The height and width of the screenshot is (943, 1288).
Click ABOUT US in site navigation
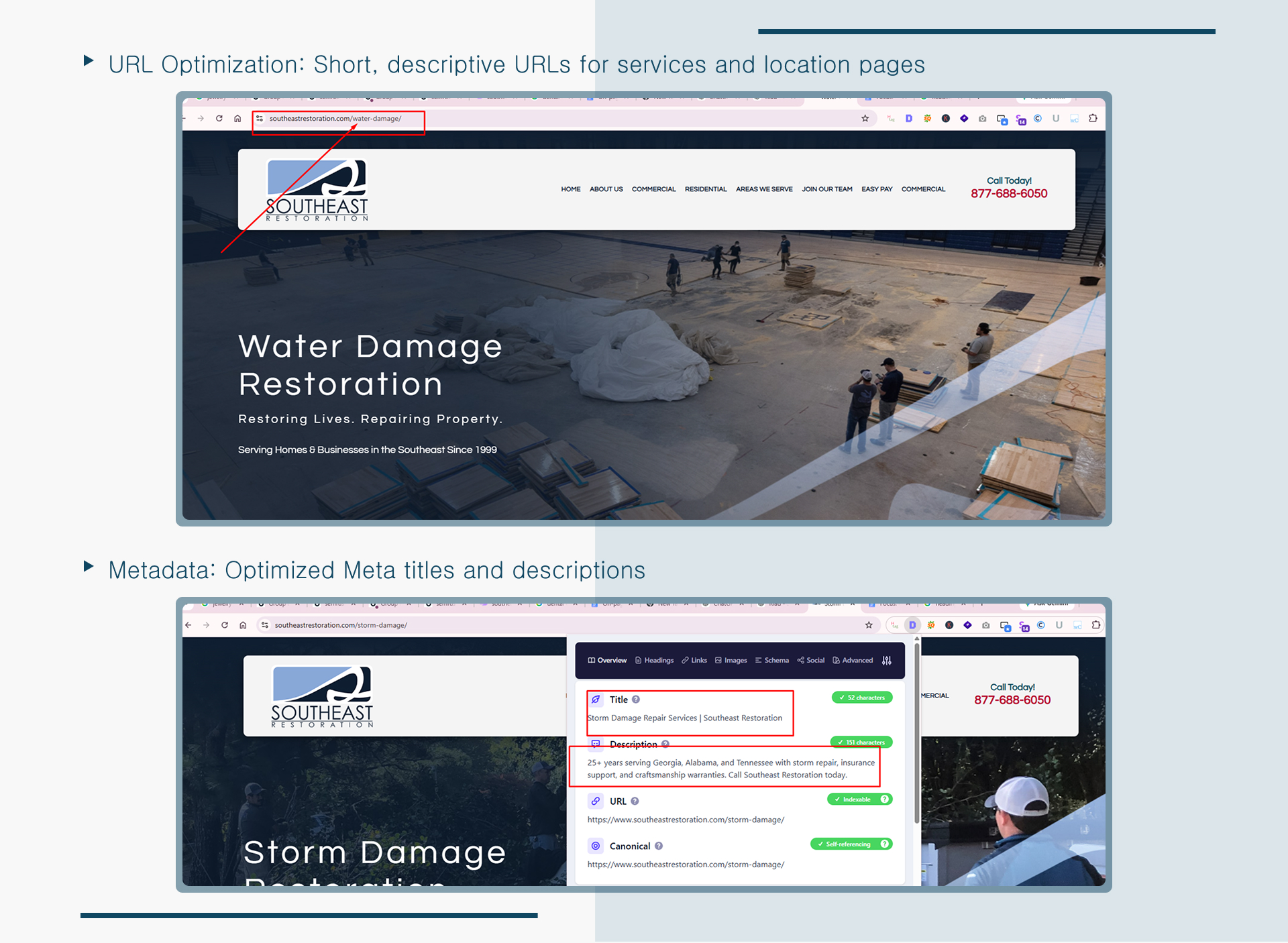click(606, 189)
